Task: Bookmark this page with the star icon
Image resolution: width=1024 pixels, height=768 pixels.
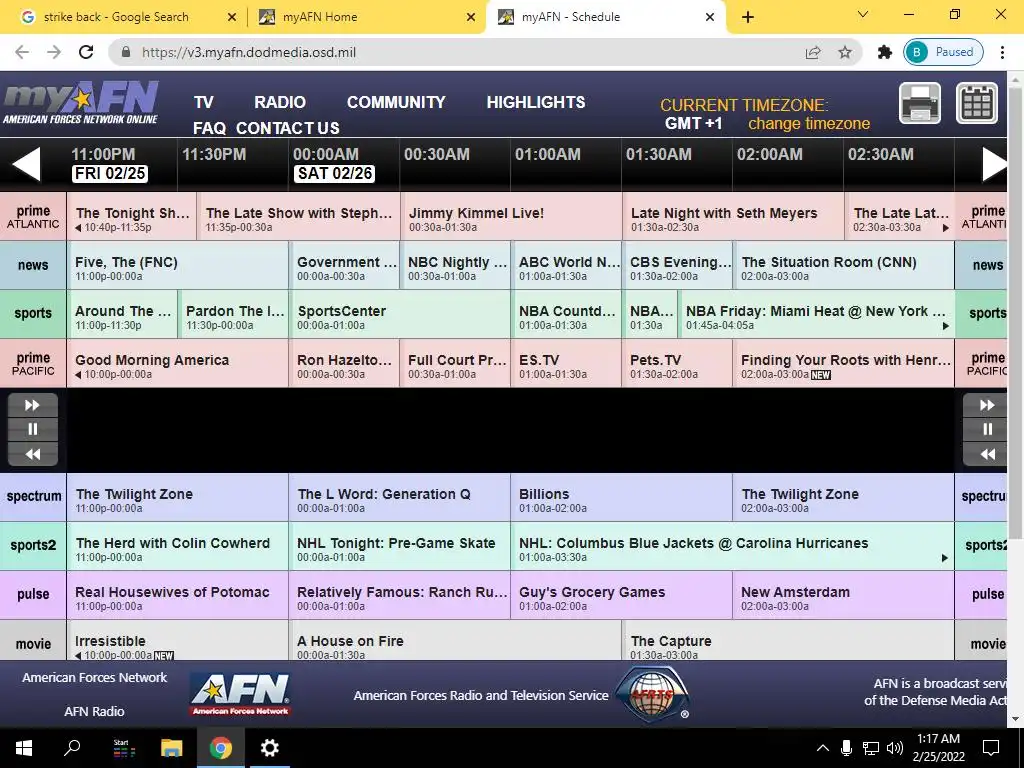Action: 844,52
